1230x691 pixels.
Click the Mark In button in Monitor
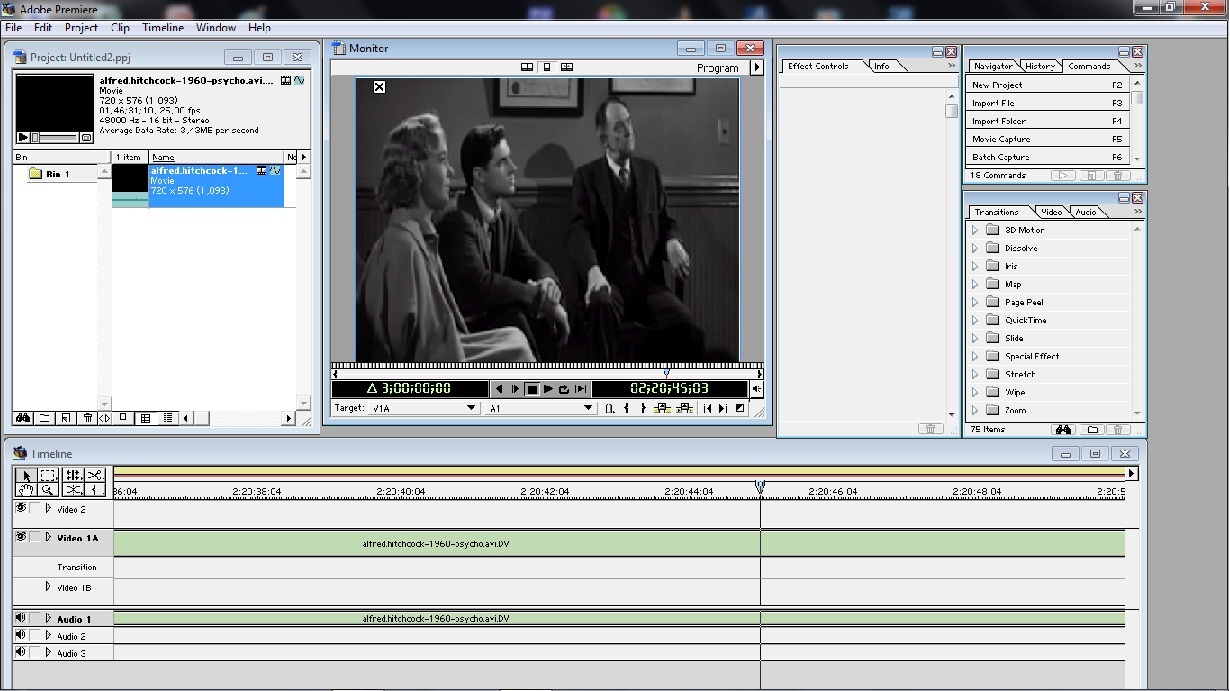(626, 408)
